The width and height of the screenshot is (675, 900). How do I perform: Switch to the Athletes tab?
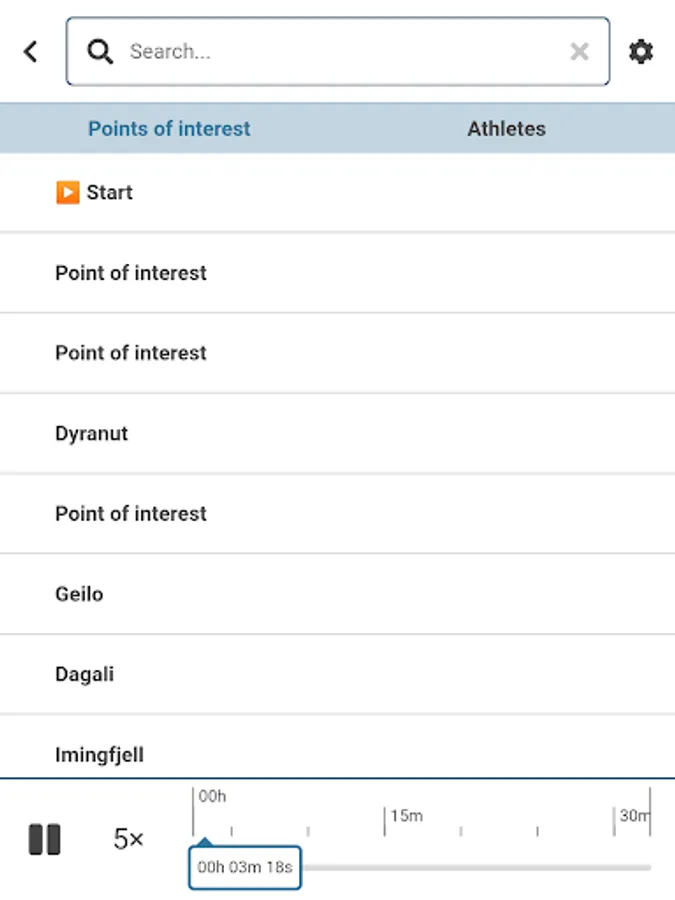coord(506,129)
